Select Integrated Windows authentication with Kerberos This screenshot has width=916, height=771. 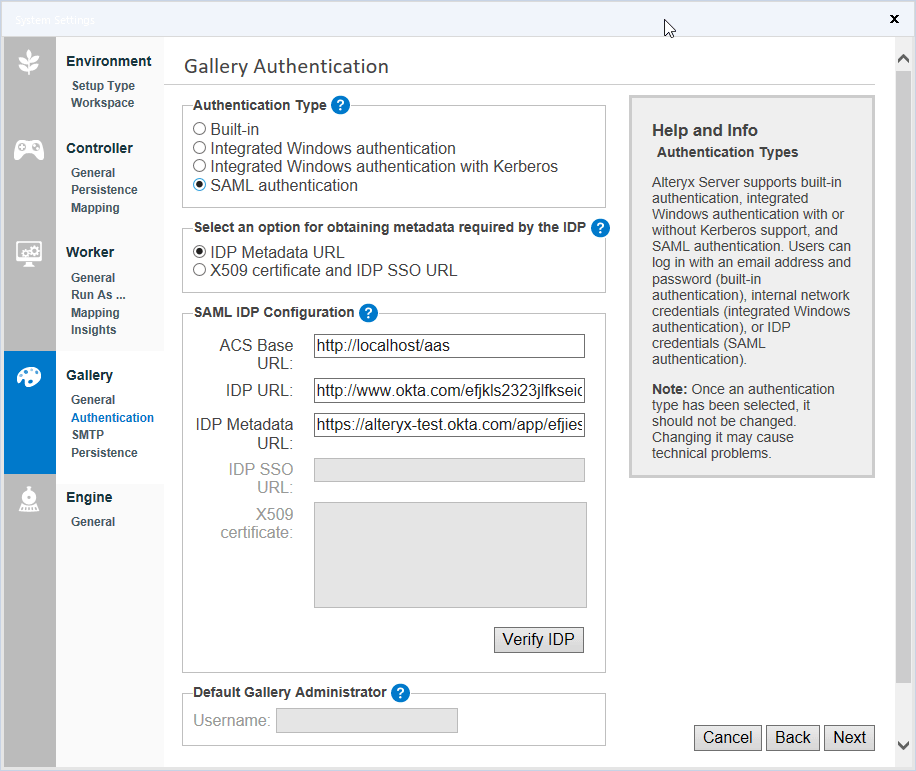coord(200,166)
